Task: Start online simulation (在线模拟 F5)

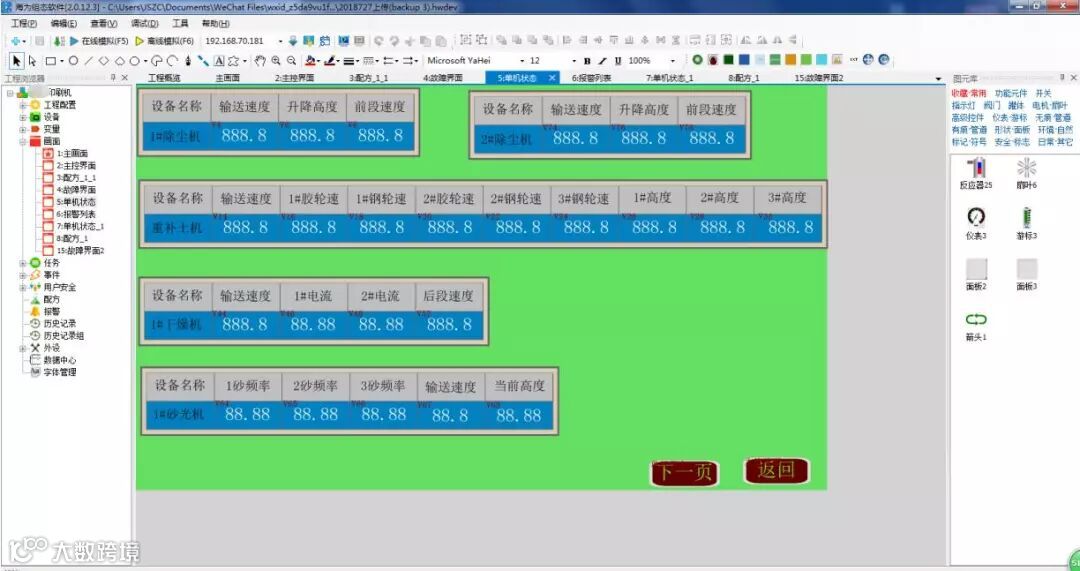Action: pos(99,41)
